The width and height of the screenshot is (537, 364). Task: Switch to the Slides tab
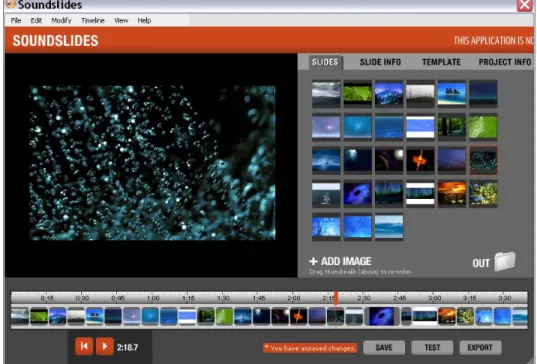click(x=325, y=62)
